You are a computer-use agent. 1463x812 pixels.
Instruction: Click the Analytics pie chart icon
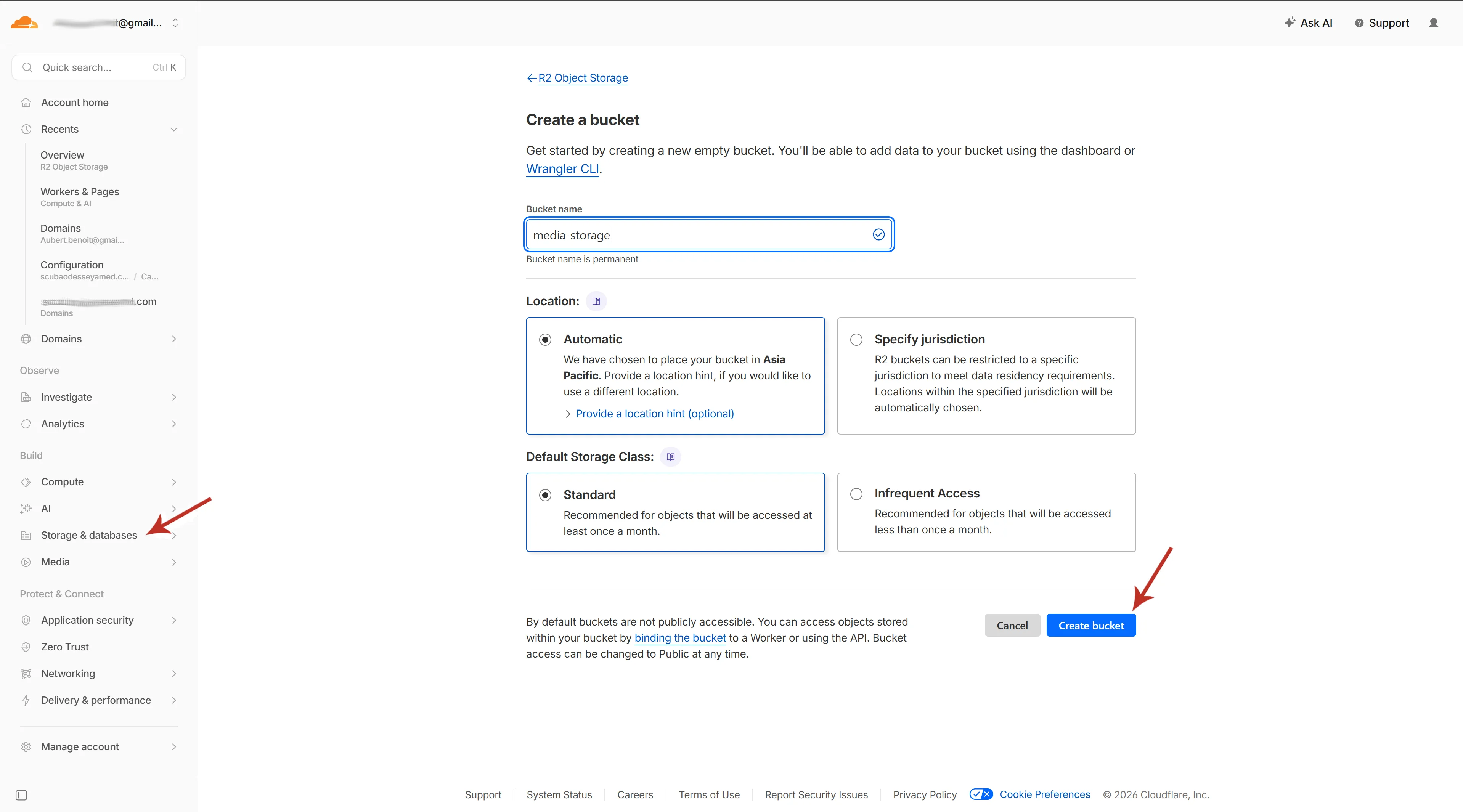pyautogui.click(x=26, y=424)
